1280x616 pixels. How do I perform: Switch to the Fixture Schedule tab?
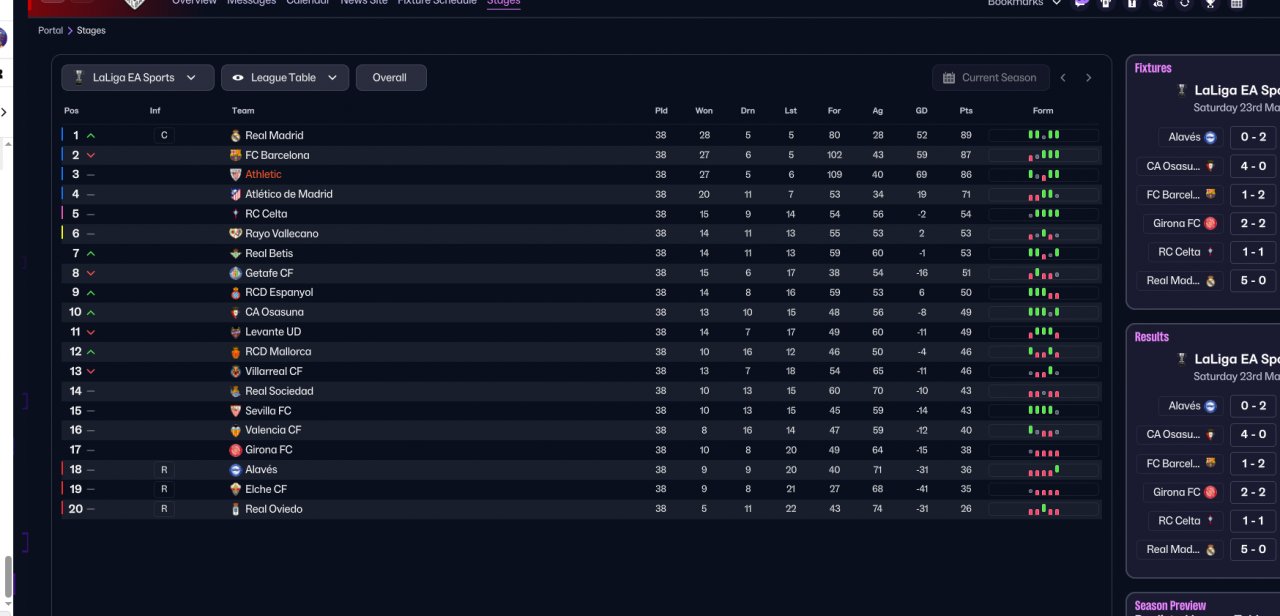click(437, 3)
